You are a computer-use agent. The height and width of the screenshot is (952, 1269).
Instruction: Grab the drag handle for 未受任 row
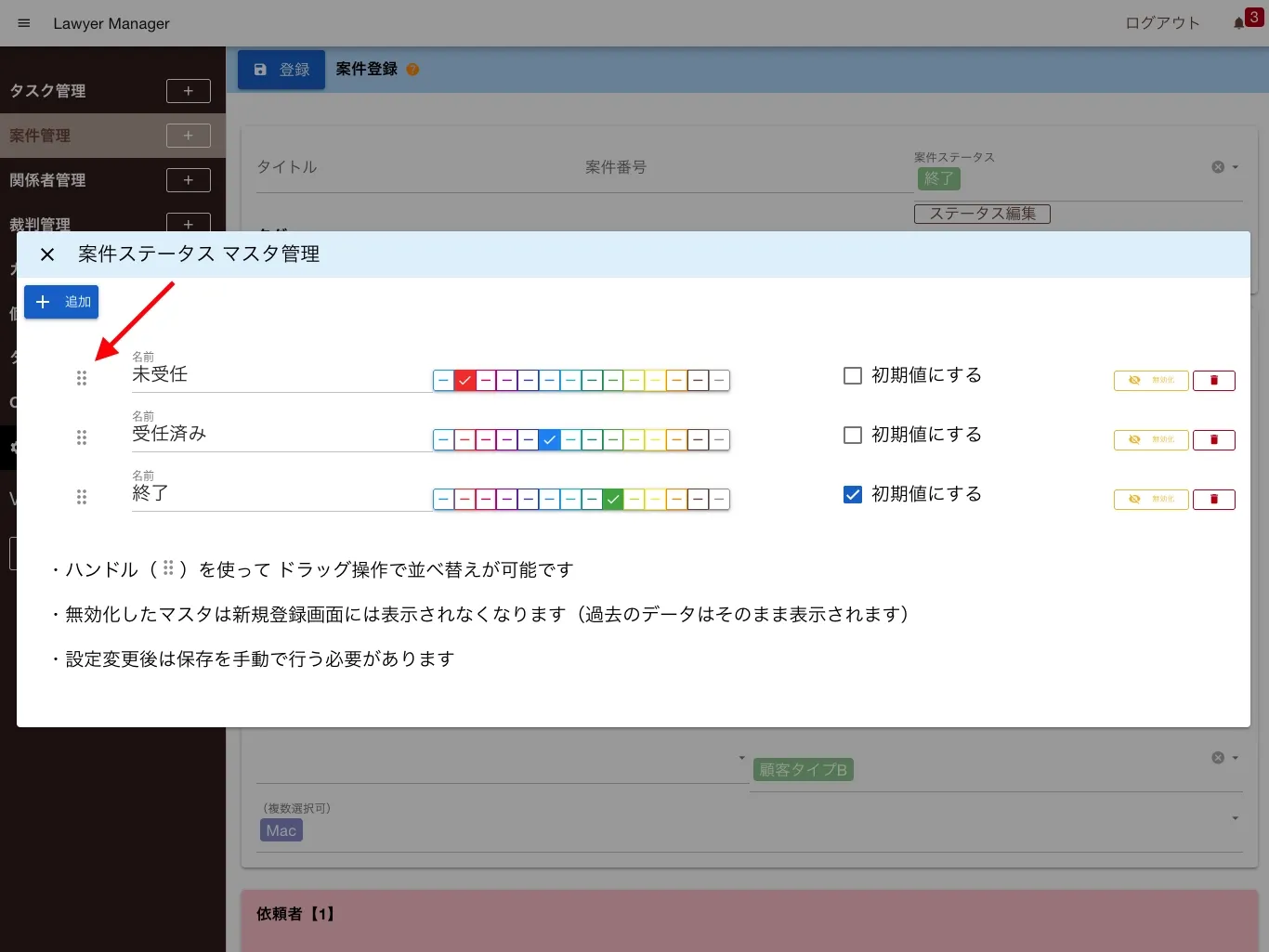[x=82, y=378]
